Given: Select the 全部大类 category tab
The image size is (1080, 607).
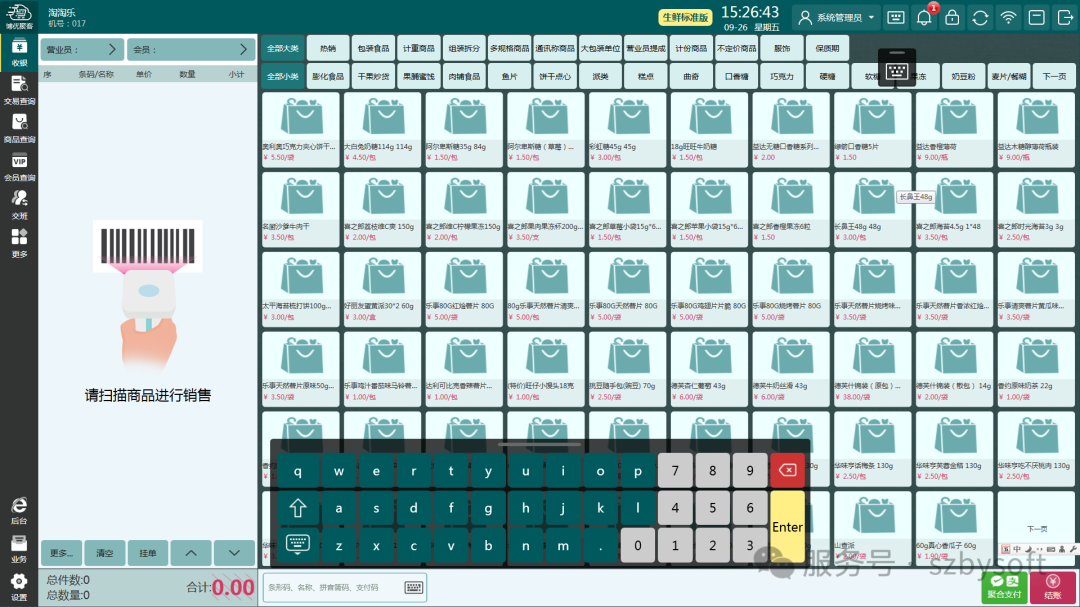Looking at the screenshot, I should pyautogui.click(x=283, y=48).
